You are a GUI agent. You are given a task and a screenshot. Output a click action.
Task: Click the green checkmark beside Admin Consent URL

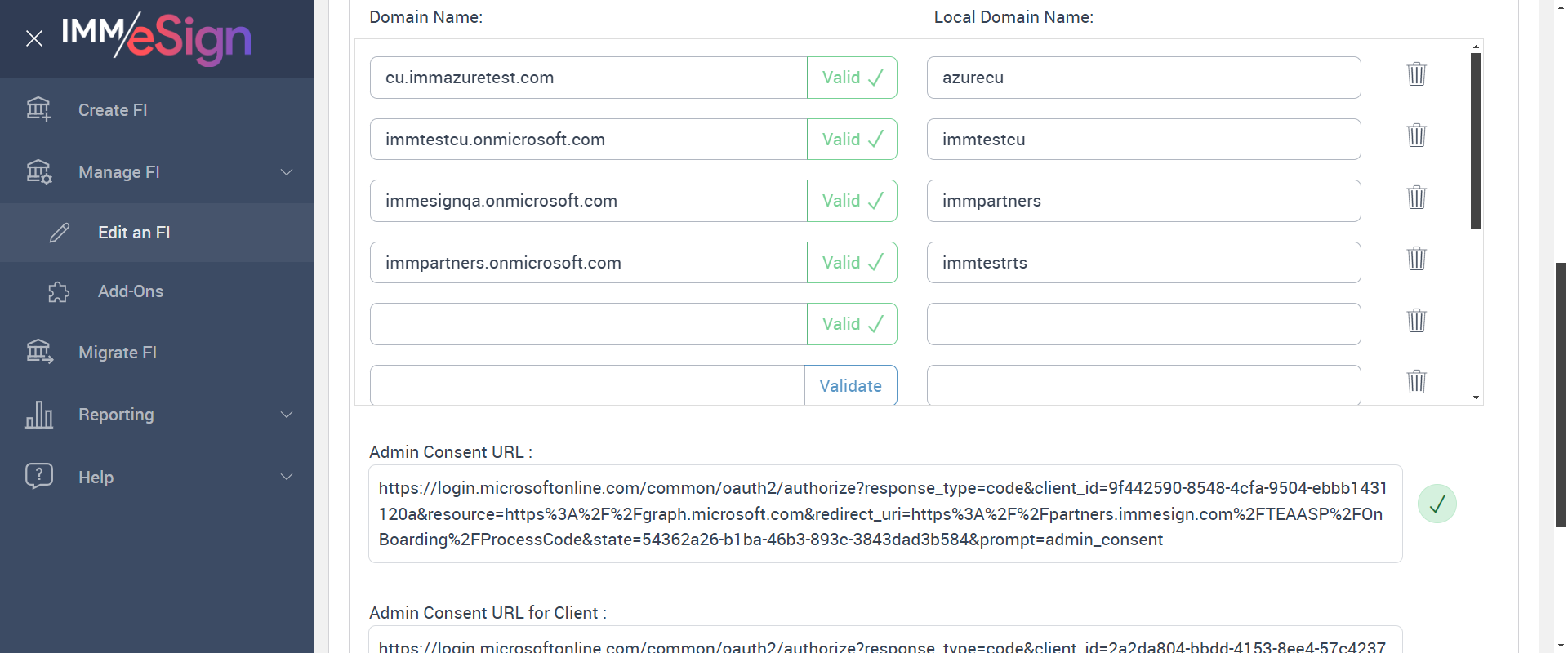click(1437, 504)
